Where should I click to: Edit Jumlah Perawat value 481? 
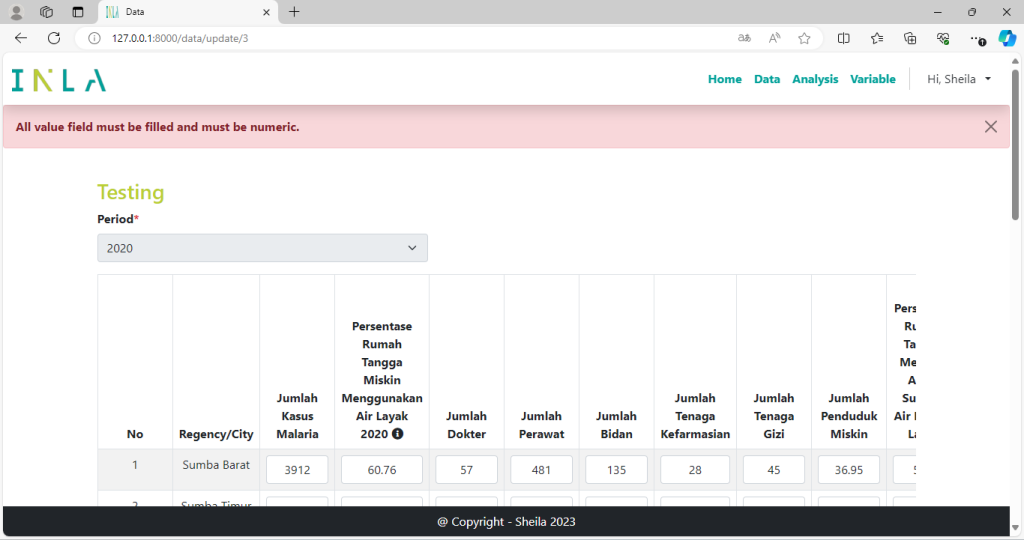[x=541, y=469]
